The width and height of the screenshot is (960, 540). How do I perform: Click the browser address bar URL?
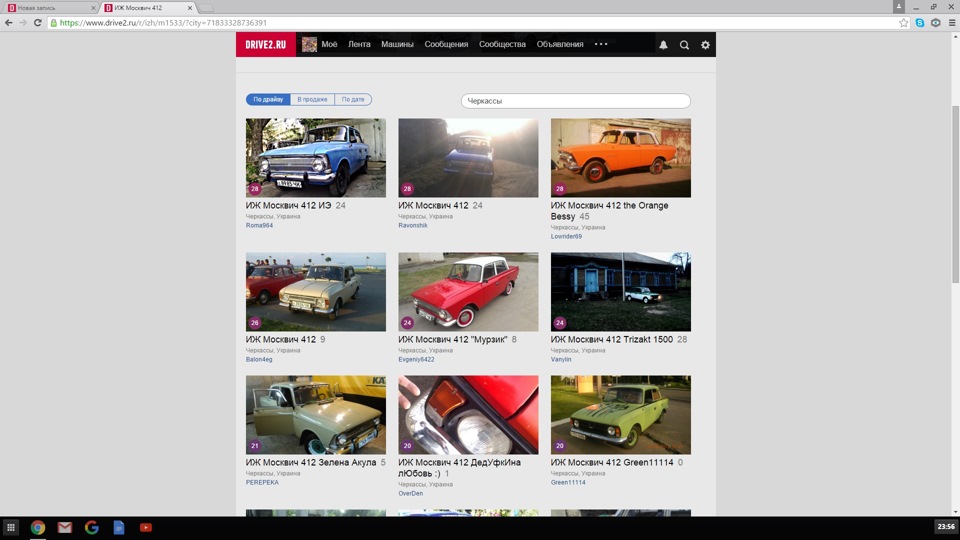163,23
